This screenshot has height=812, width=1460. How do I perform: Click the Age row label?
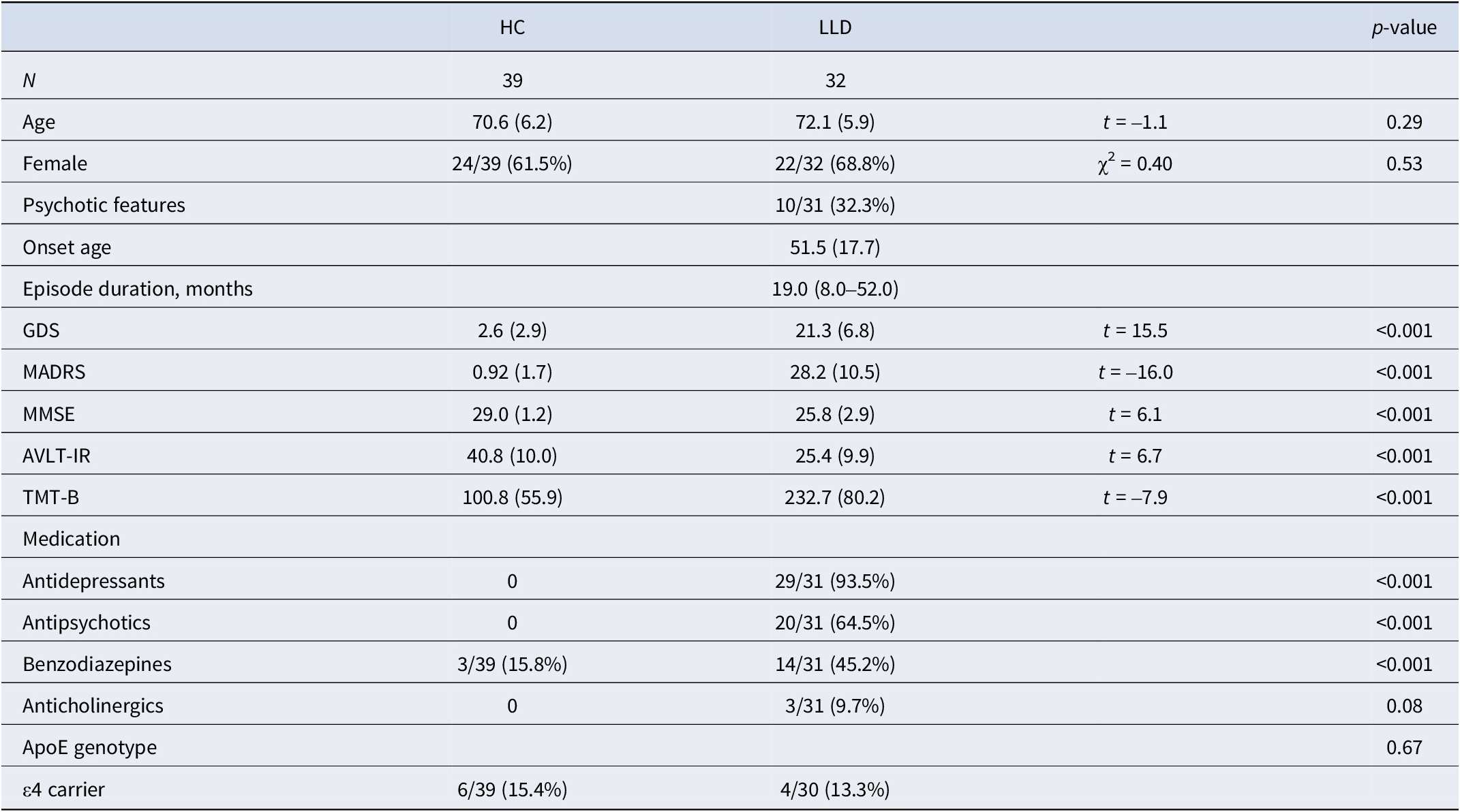39,123
